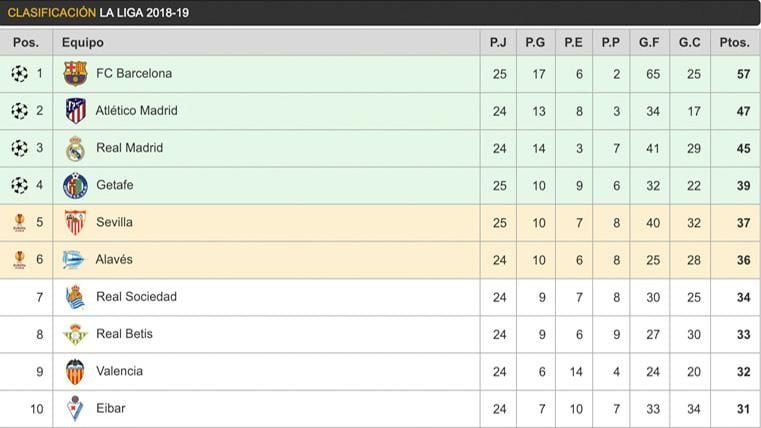The width and height of the screenshot is (761, 428).
Task: Click the Clasificación La Liga 2018-19 title
Action: (97, 13)
